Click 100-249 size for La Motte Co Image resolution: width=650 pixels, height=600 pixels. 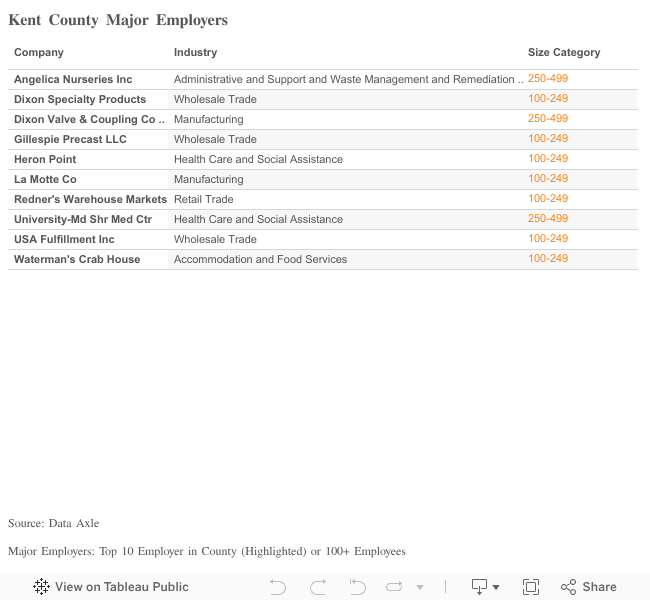tap(548, 178)
